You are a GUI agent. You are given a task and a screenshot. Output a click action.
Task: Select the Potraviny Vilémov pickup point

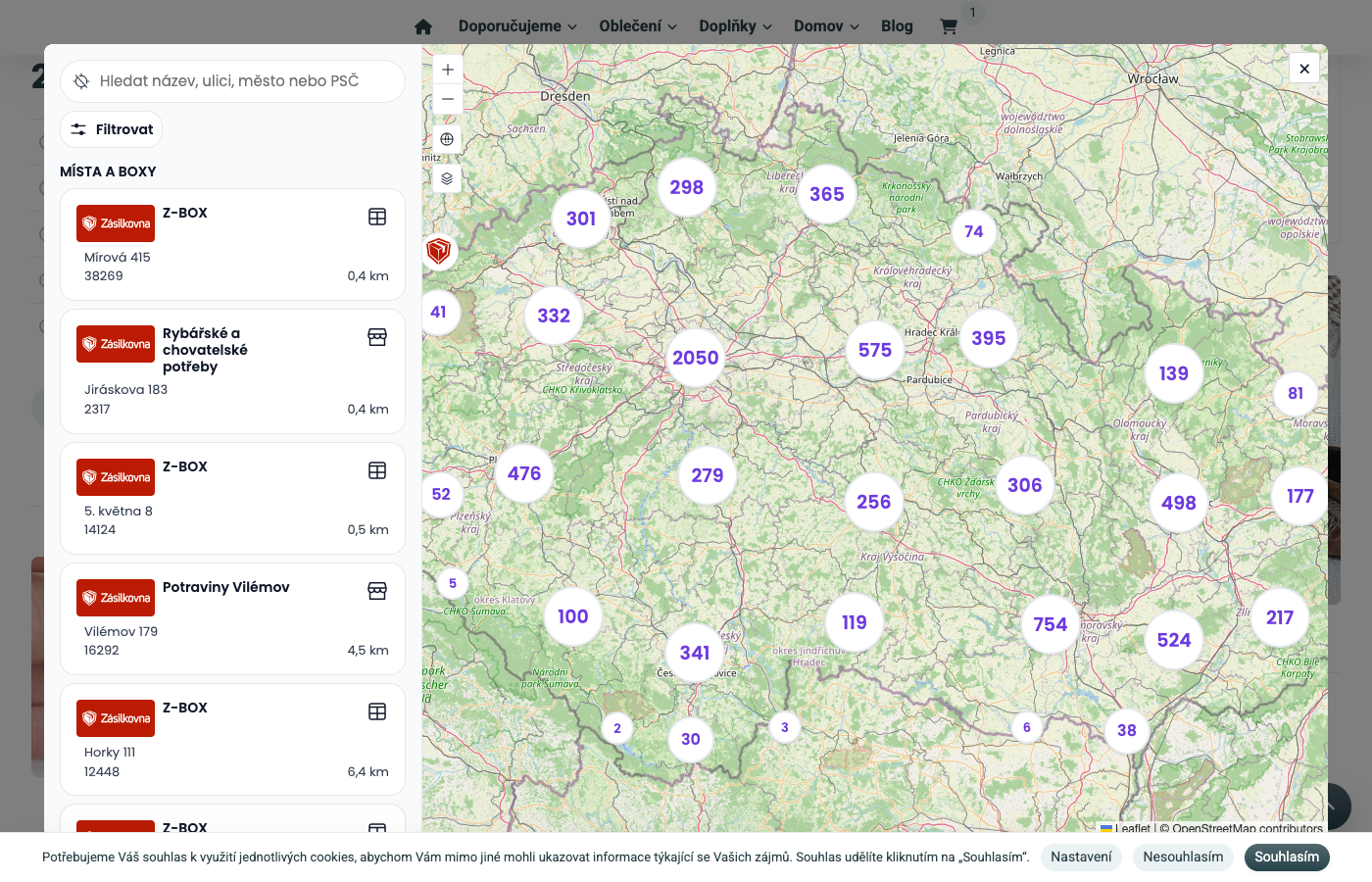coord(232,618)
